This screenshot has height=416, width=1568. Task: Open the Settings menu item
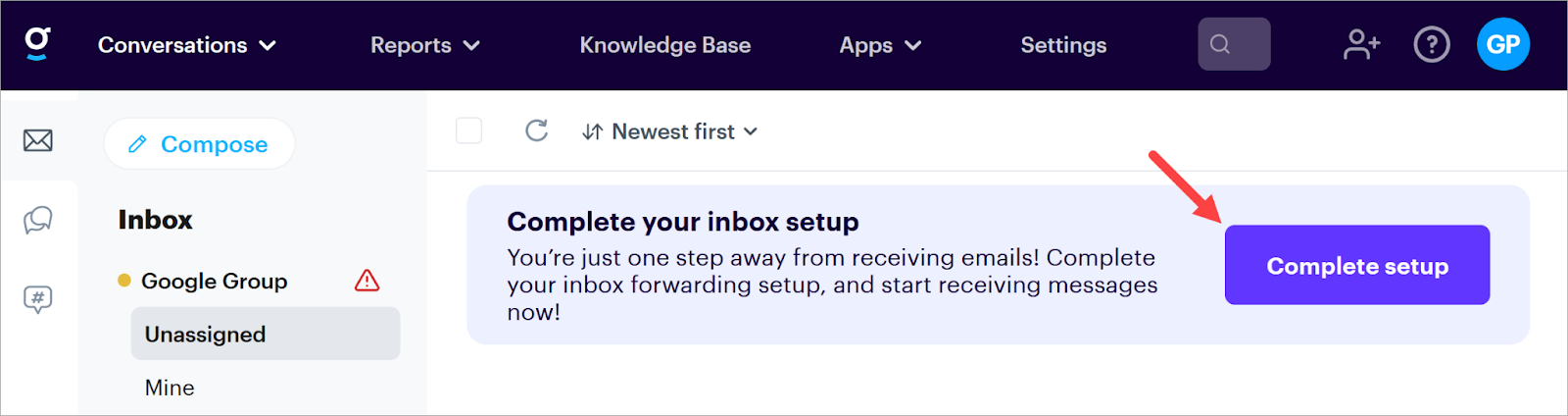[1063, 45]
